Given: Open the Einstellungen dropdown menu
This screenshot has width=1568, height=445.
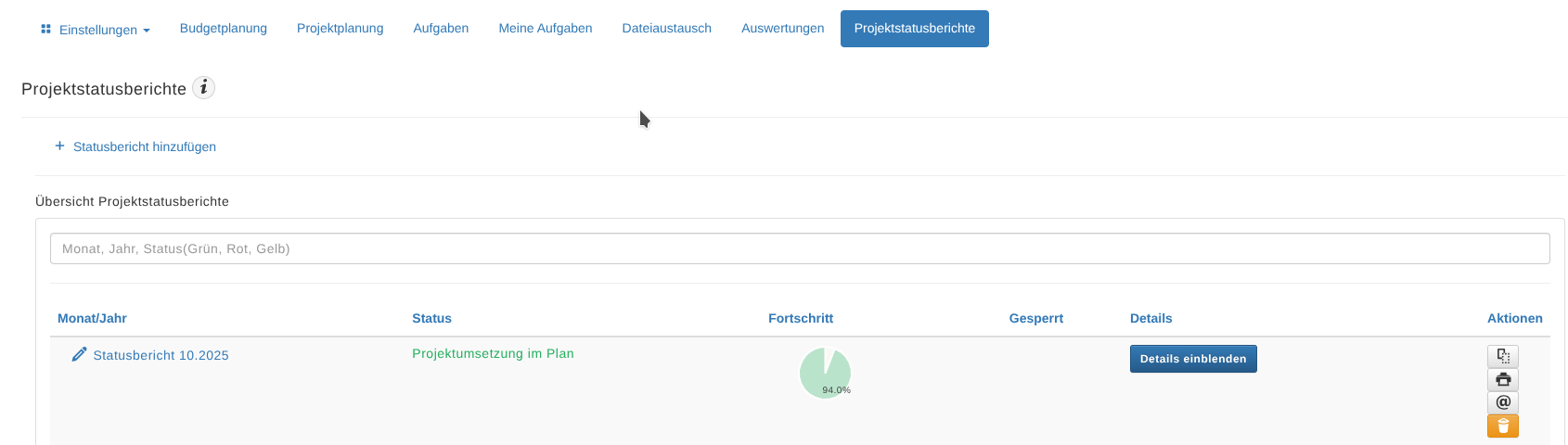Looking at the screenshot, I should point(96,30).
